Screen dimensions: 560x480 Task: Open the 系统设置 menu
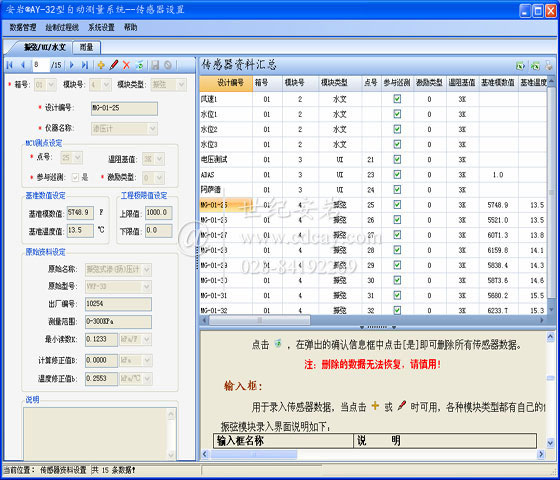[x=101, y=28]
